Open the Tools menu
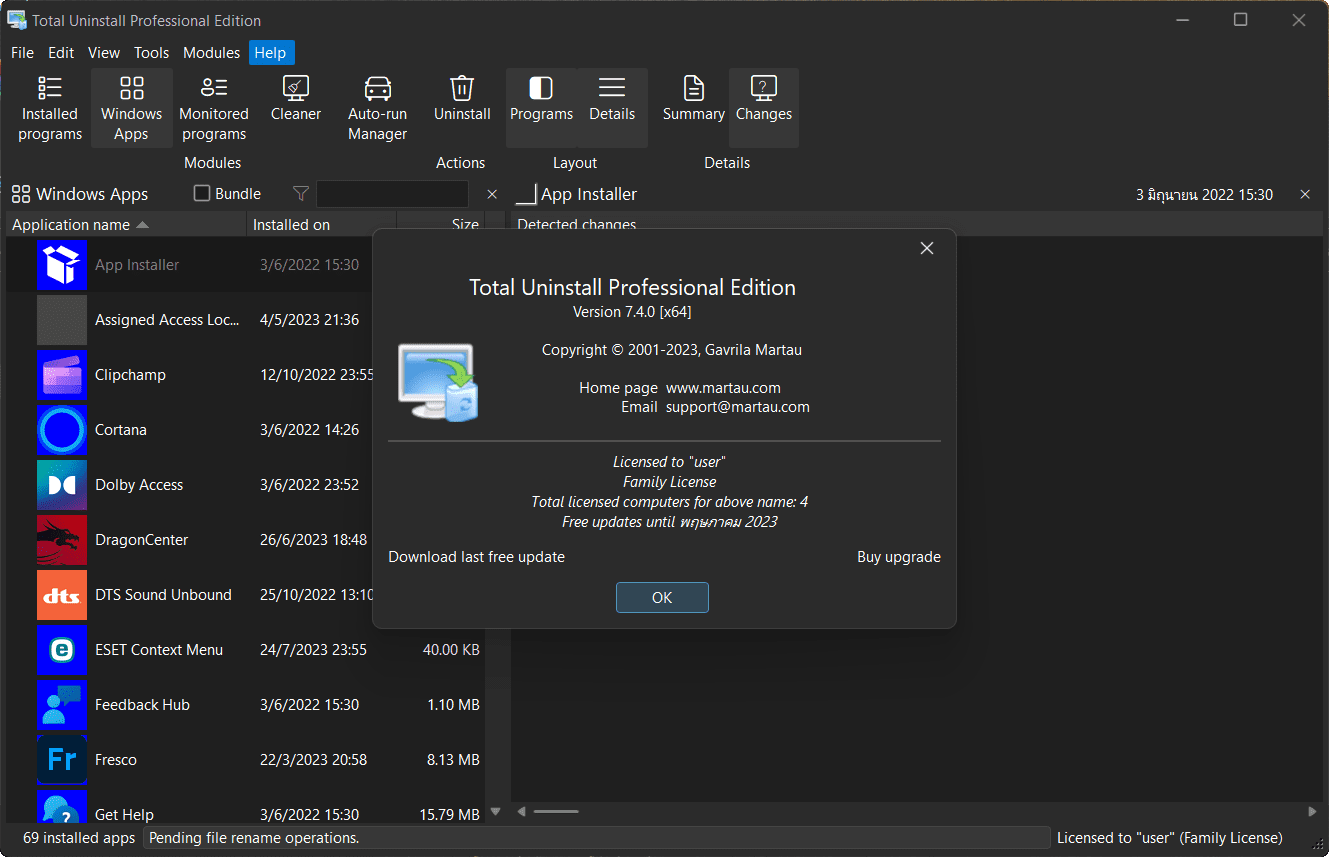The width and height of the screenshot is (1329, 857). tap(152, 53)
